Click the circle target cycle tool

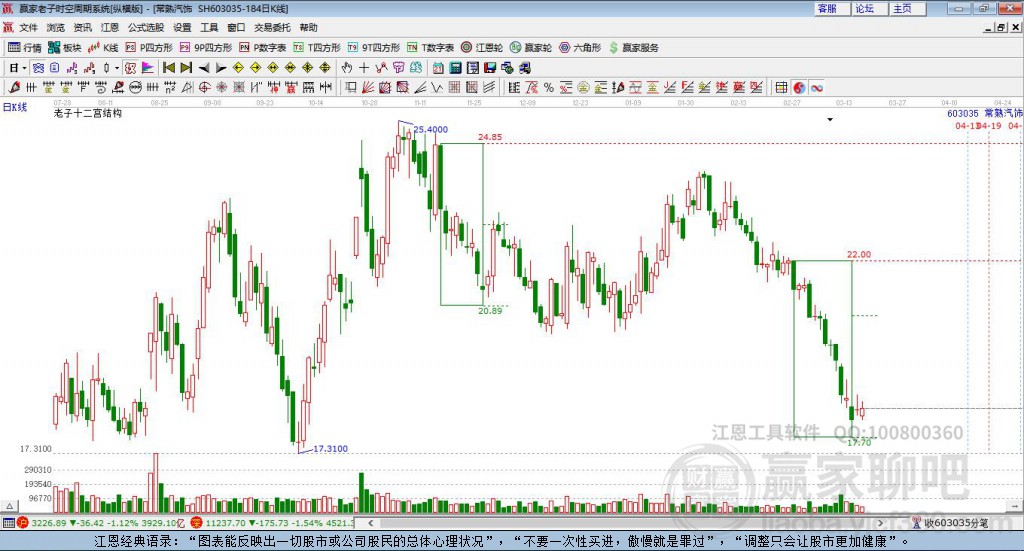(x=204, y=87)
